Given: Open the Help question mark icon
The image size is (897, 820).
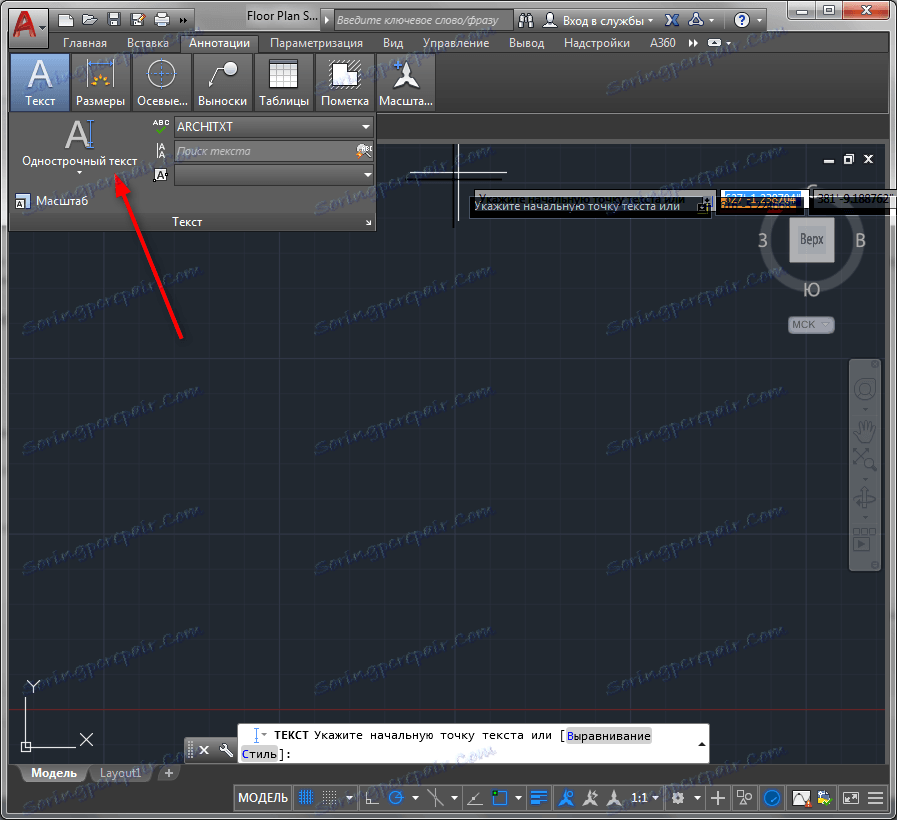Looking at the screenshot, I should (741, 21).
